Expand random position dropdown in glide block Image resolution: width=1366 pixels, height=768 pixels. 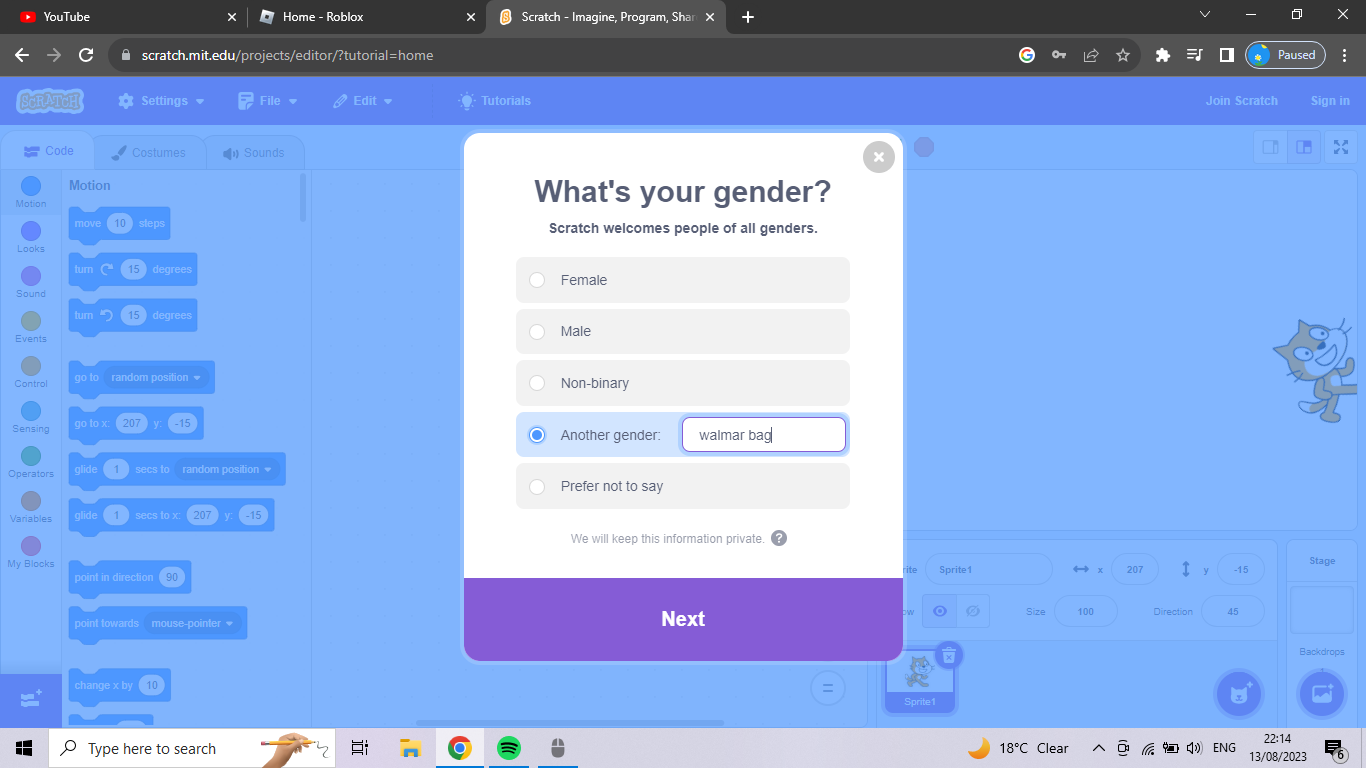click(227, 469)
